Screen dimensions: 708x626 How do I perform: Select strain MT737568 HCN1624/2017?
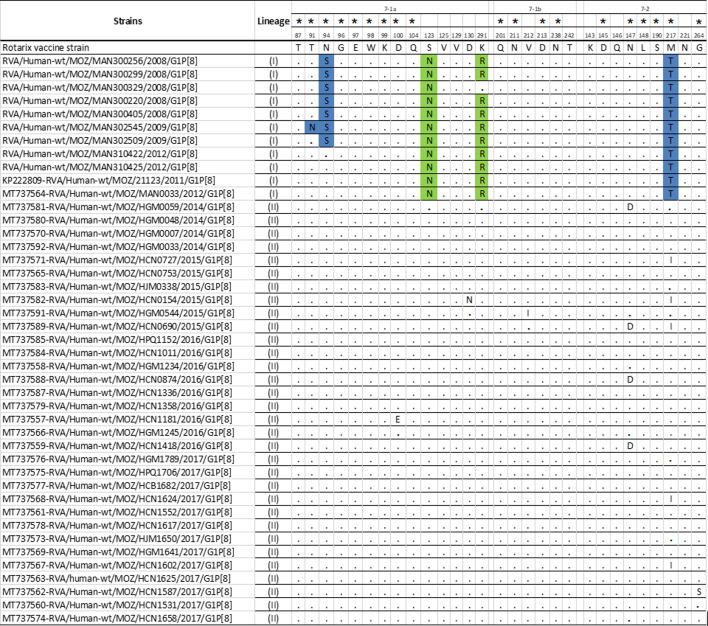(x=117, y=499)
